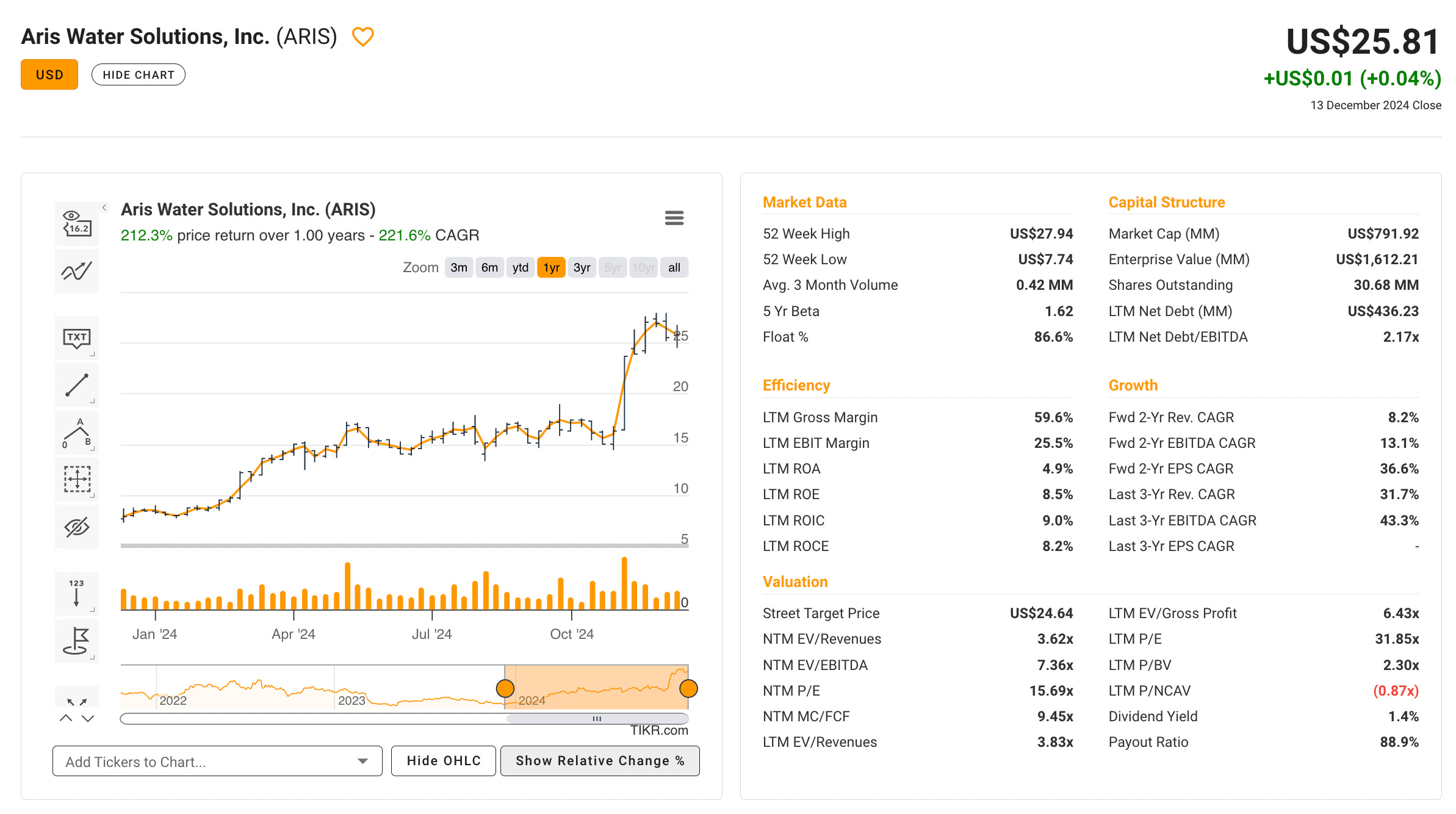Open the Add Tickers to Chart dropdown
Viewport: 1456px width, 814px height.
point(217,761)
